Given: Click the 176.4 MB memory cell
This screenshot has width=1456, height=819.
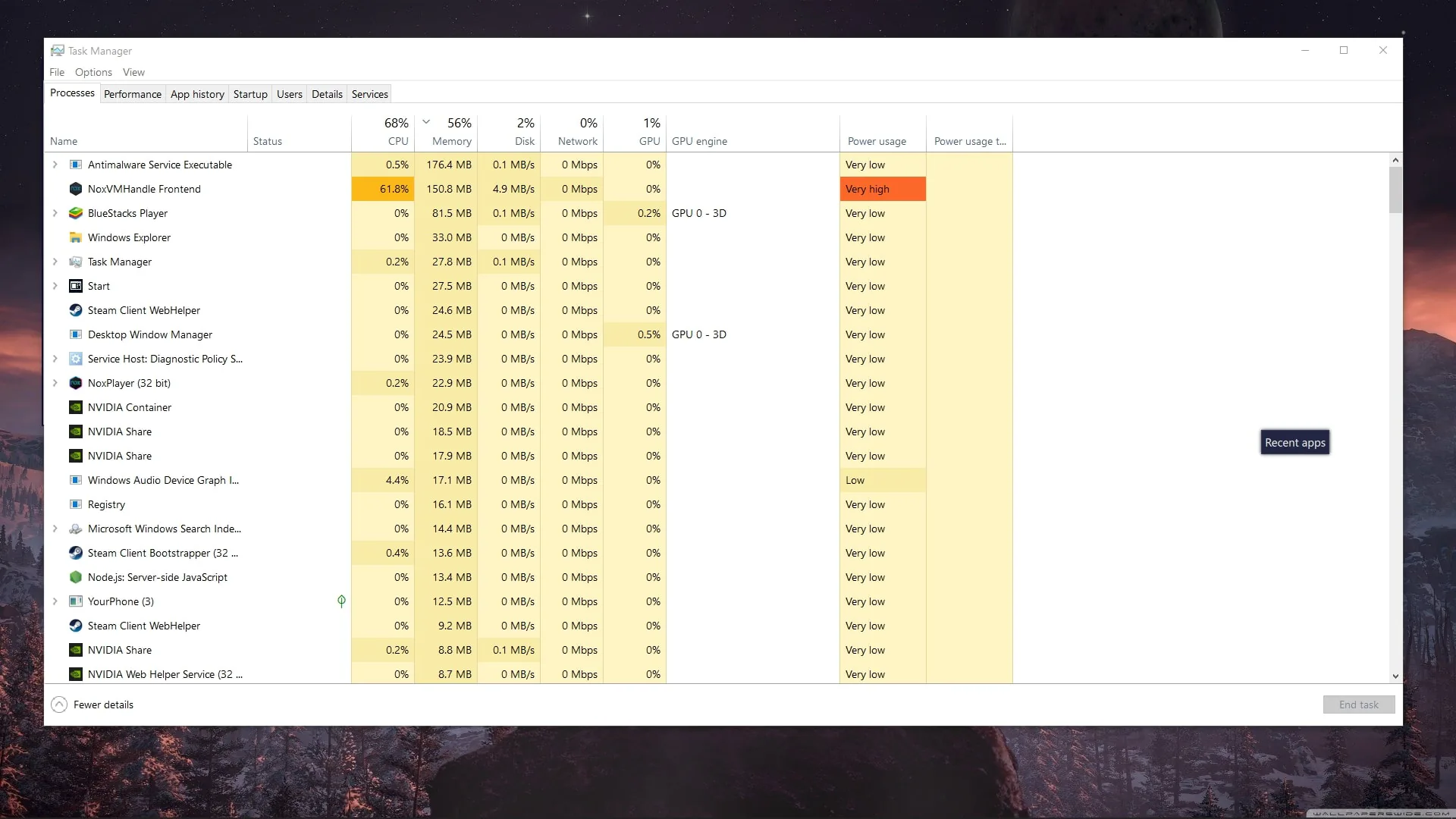Looking at the screenshot, I should (x=446, y=165).
